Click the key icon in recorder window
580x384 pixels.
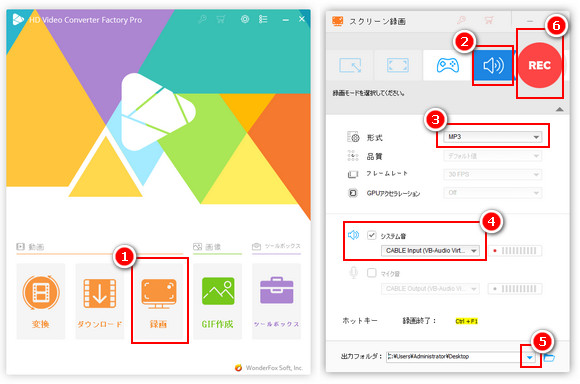pos(461,20)
